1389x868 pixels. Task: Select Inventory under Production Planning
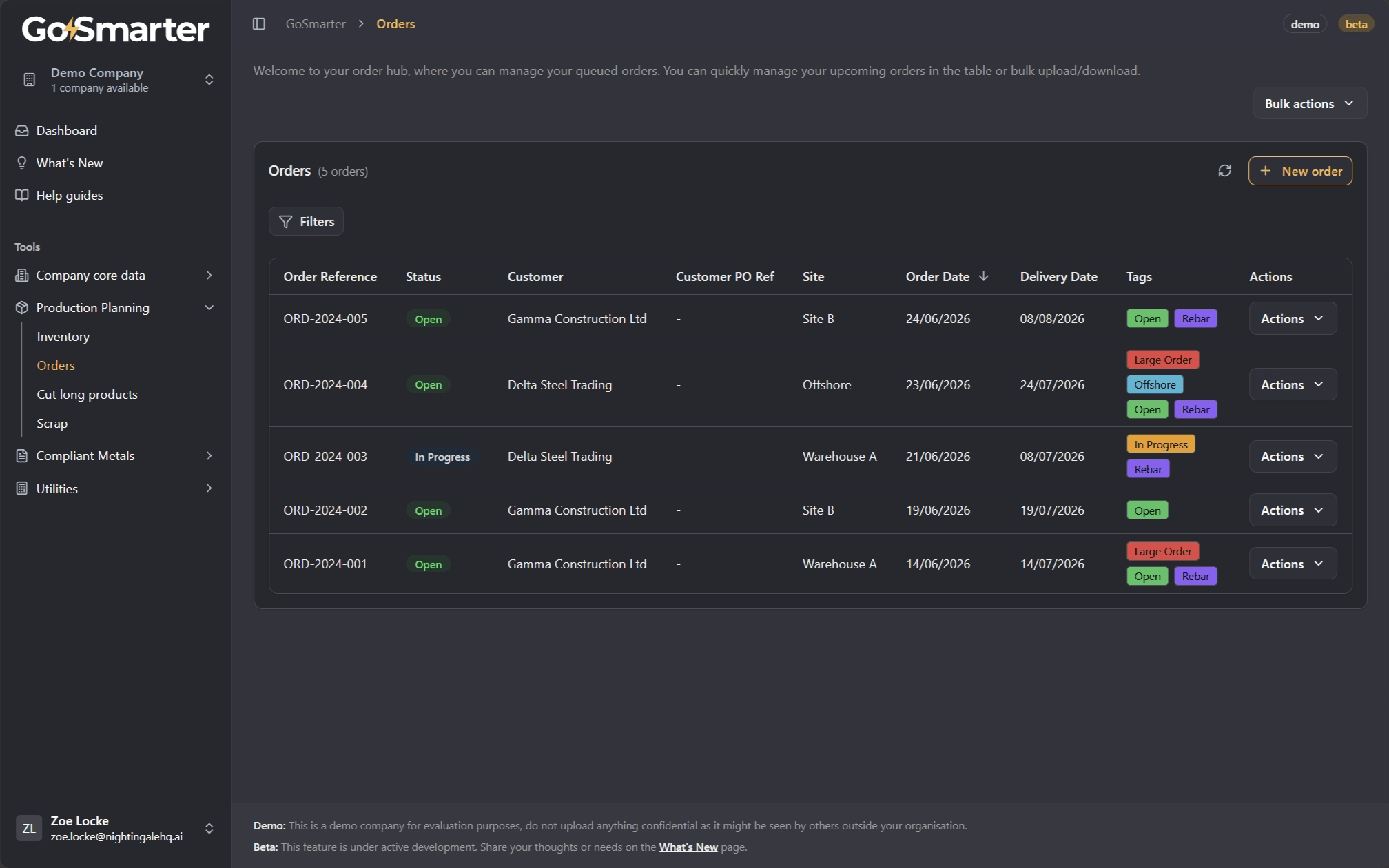click(63, 337)
